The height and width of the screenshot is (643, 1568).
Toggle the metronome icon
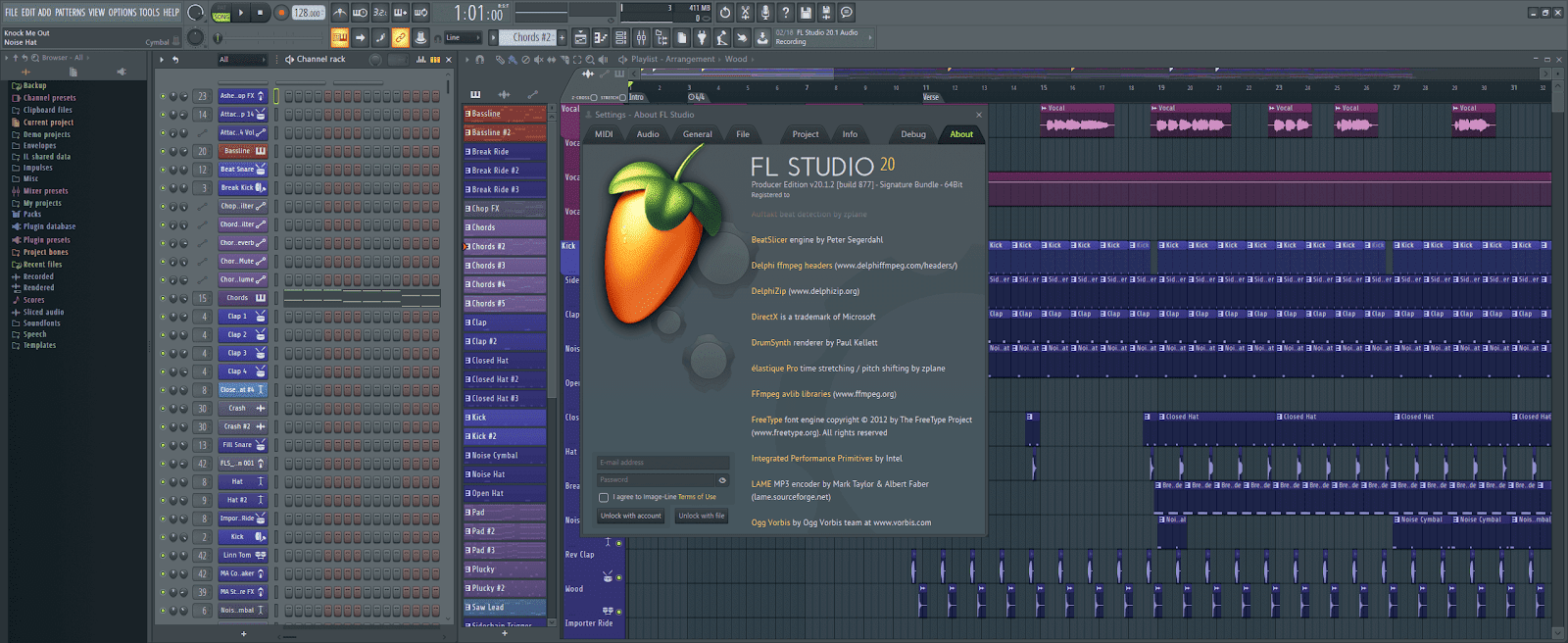tap(339, 13)
